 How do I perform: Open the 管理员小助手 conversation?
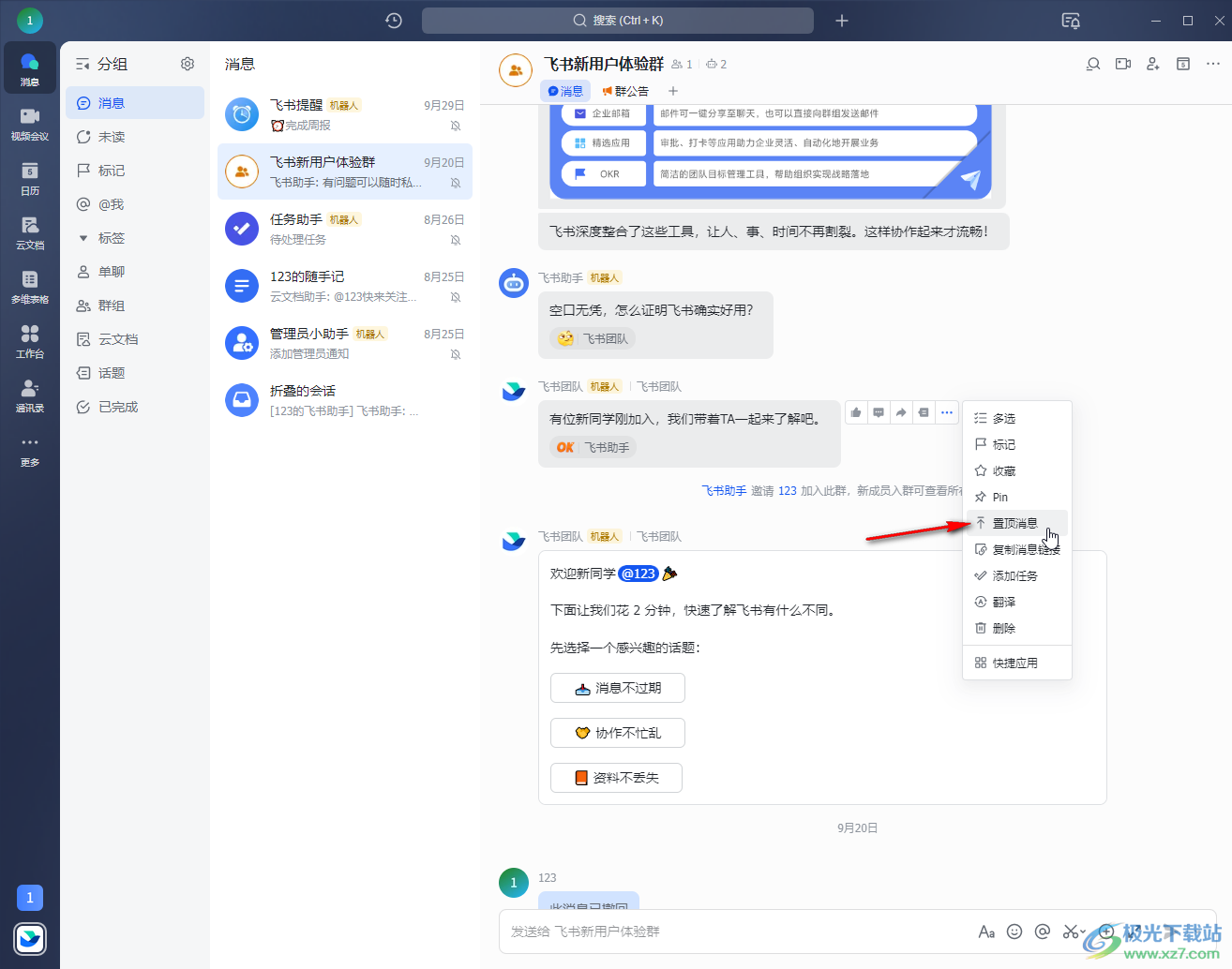point(345,343)
